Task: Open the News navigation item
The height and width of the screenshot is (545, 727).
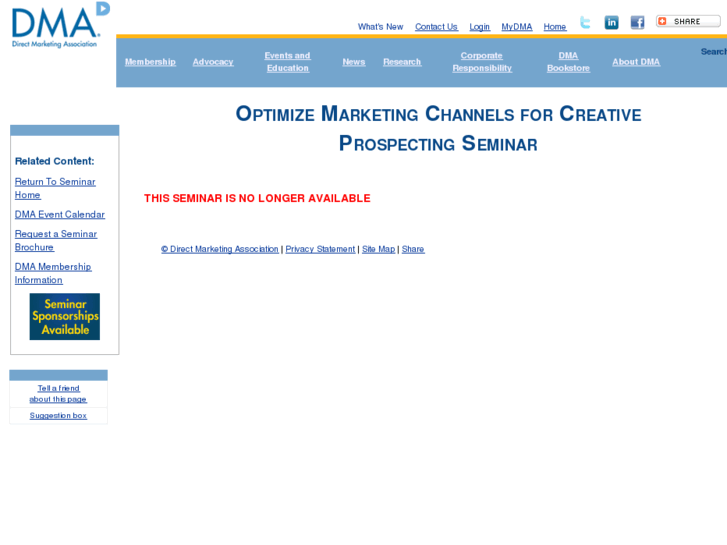Action: point(354,62)
